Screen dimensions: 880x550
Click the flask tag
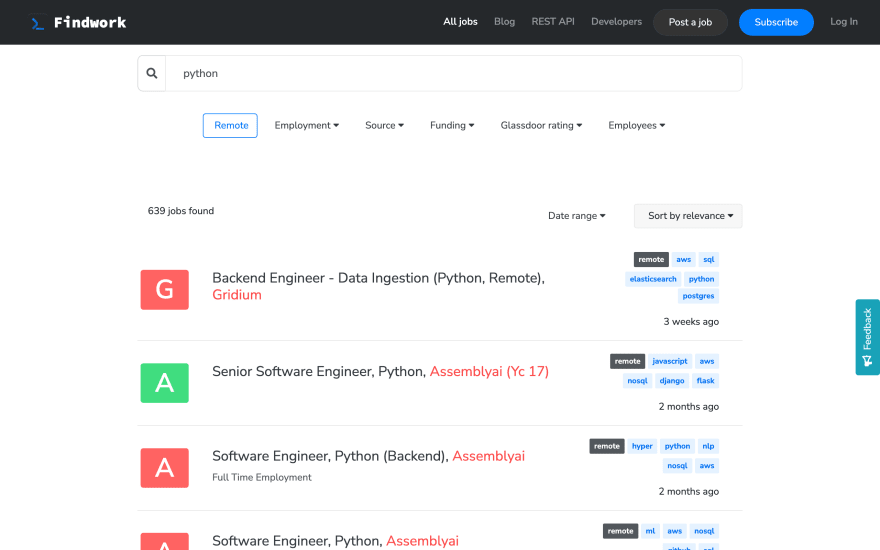[705, 381]
